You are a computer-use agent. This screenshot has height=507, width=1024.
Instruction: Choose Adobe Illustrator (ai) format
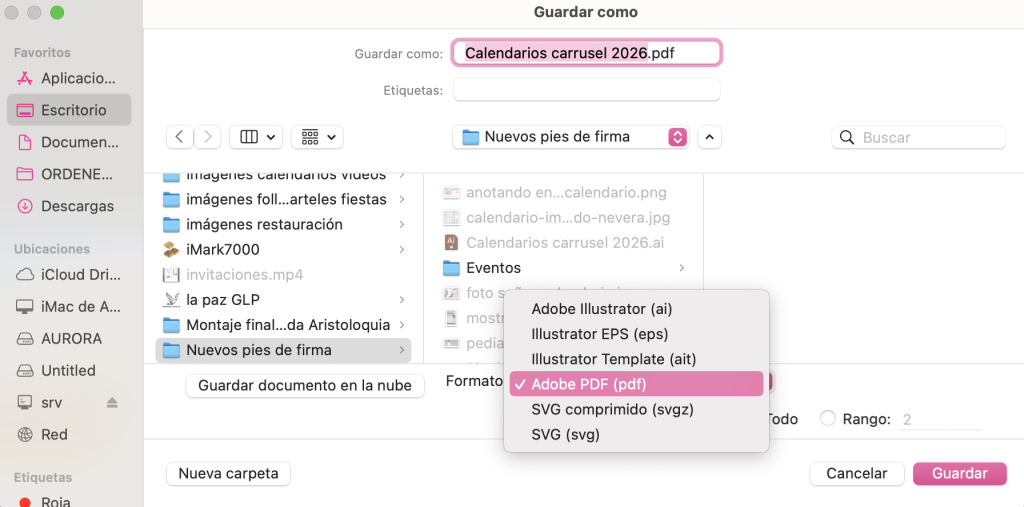[615, 309]
